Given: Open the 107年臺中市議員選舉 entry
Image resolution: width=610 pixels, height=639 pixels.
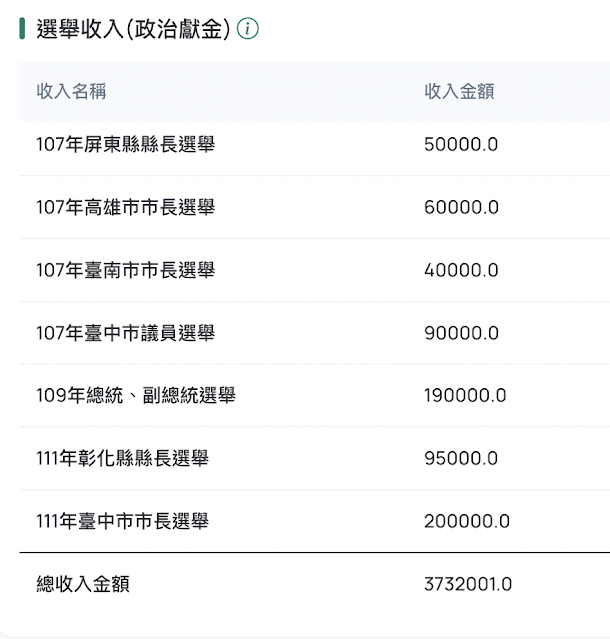Looking at the screenshot, I should coord(314,333).
